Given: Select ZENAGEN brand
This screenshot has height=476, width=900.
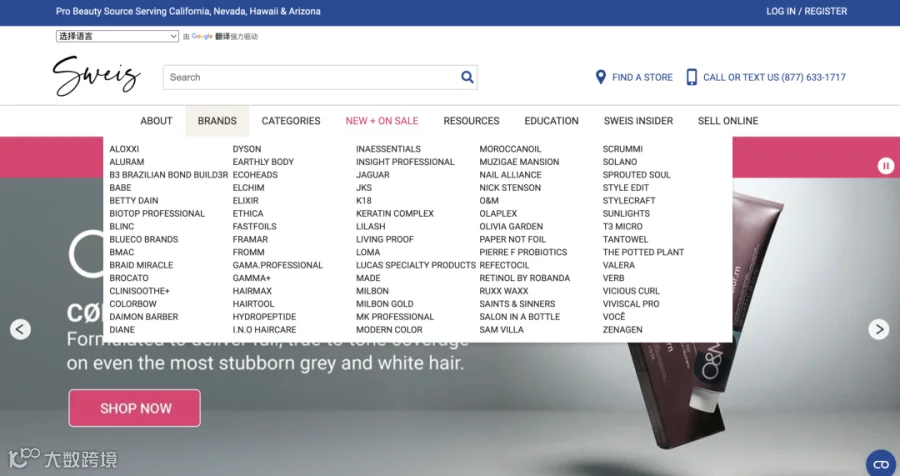Looking at the screenshot, I should [623, 330].
